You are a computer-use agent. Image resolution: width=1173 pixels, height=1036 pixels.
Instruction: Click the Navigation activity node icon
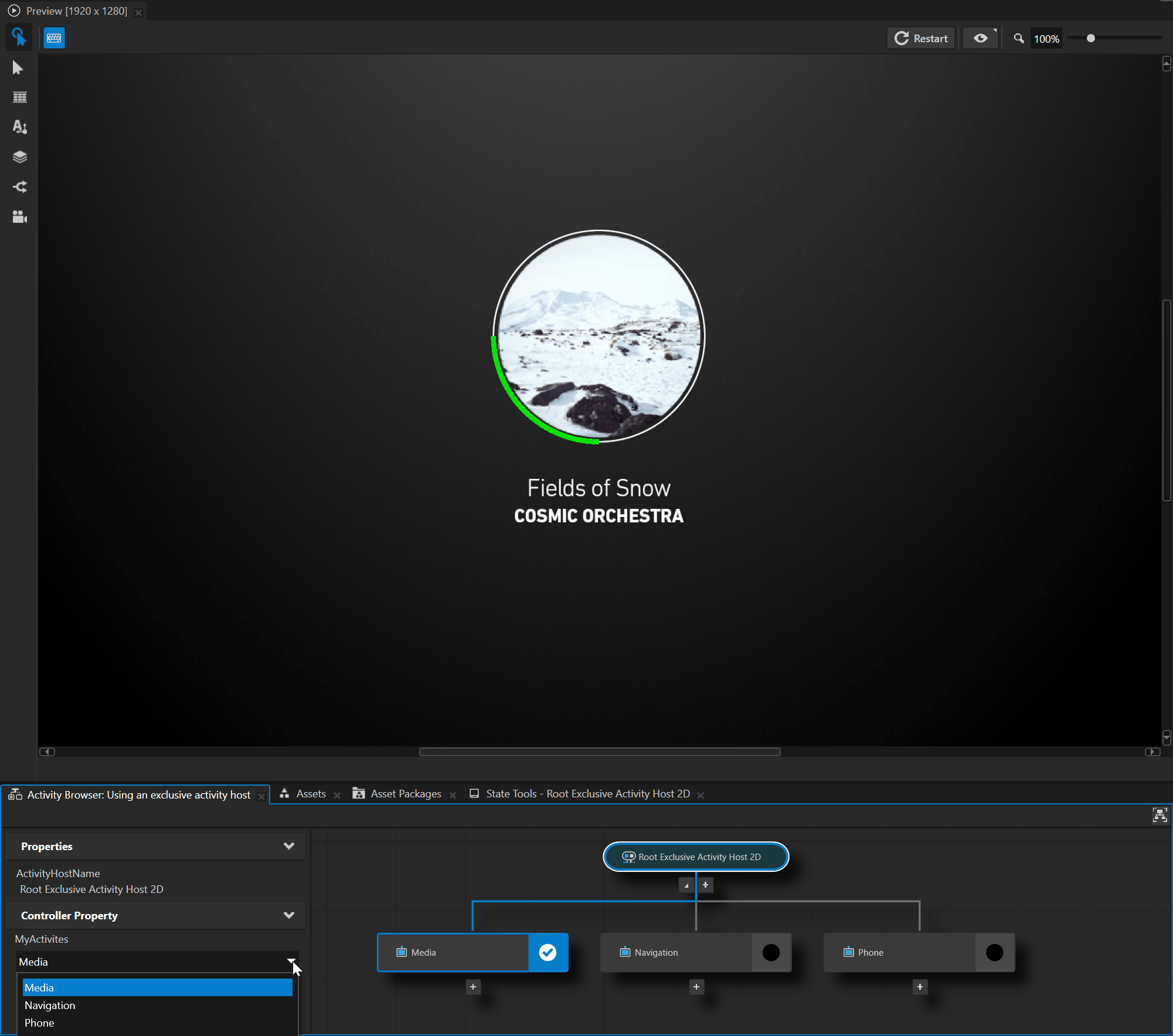tap(624, 952)
